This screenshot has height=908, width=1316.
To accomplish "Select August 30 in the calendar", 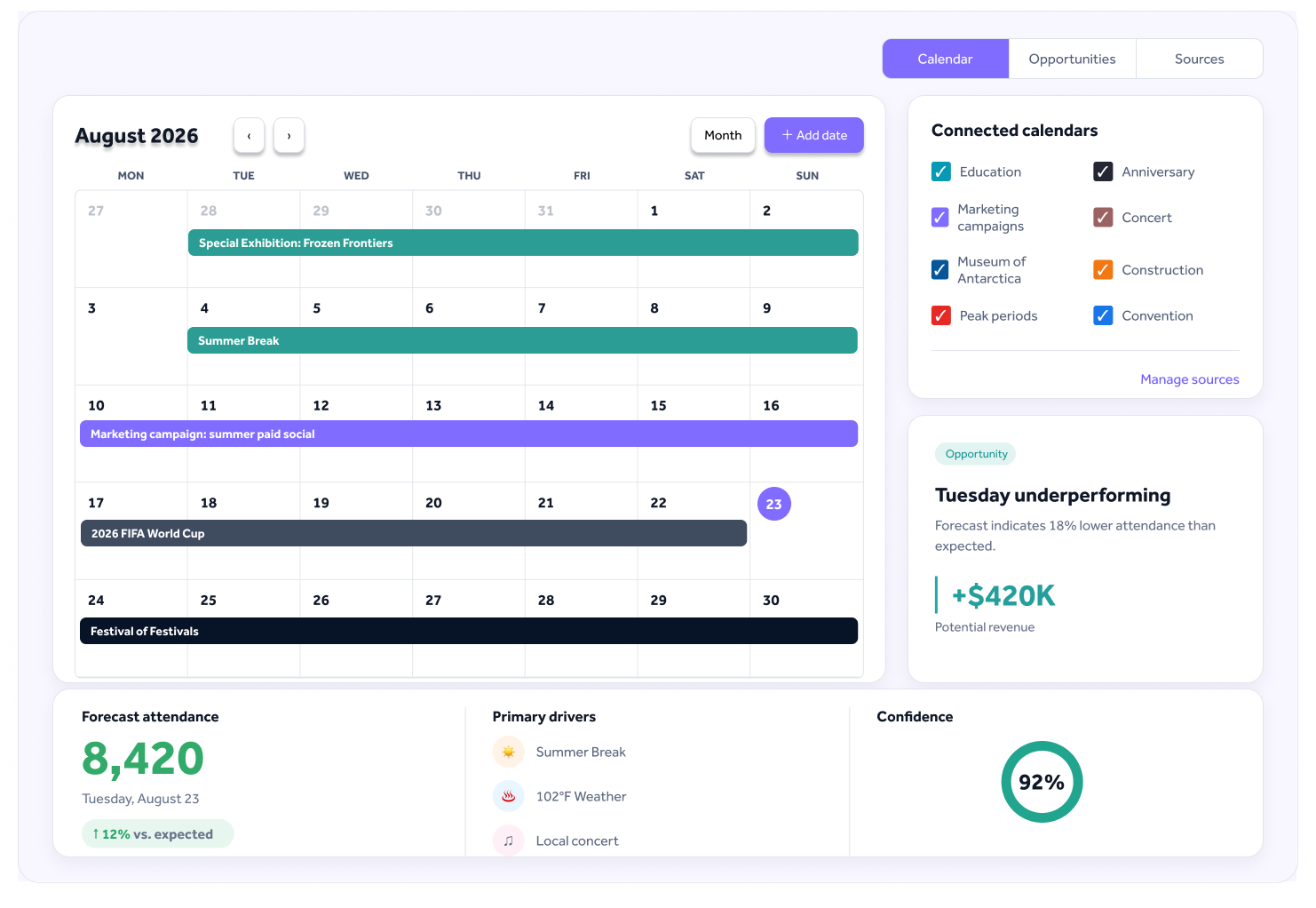I will pos(771,600).
